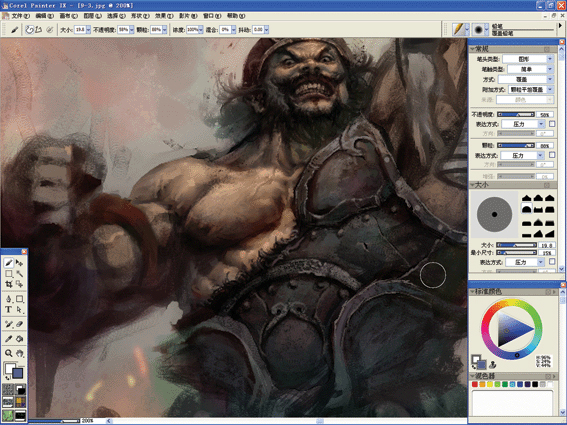Select the Grabber hand tool
Screen dimensions: 567x425
click(20, 353)
